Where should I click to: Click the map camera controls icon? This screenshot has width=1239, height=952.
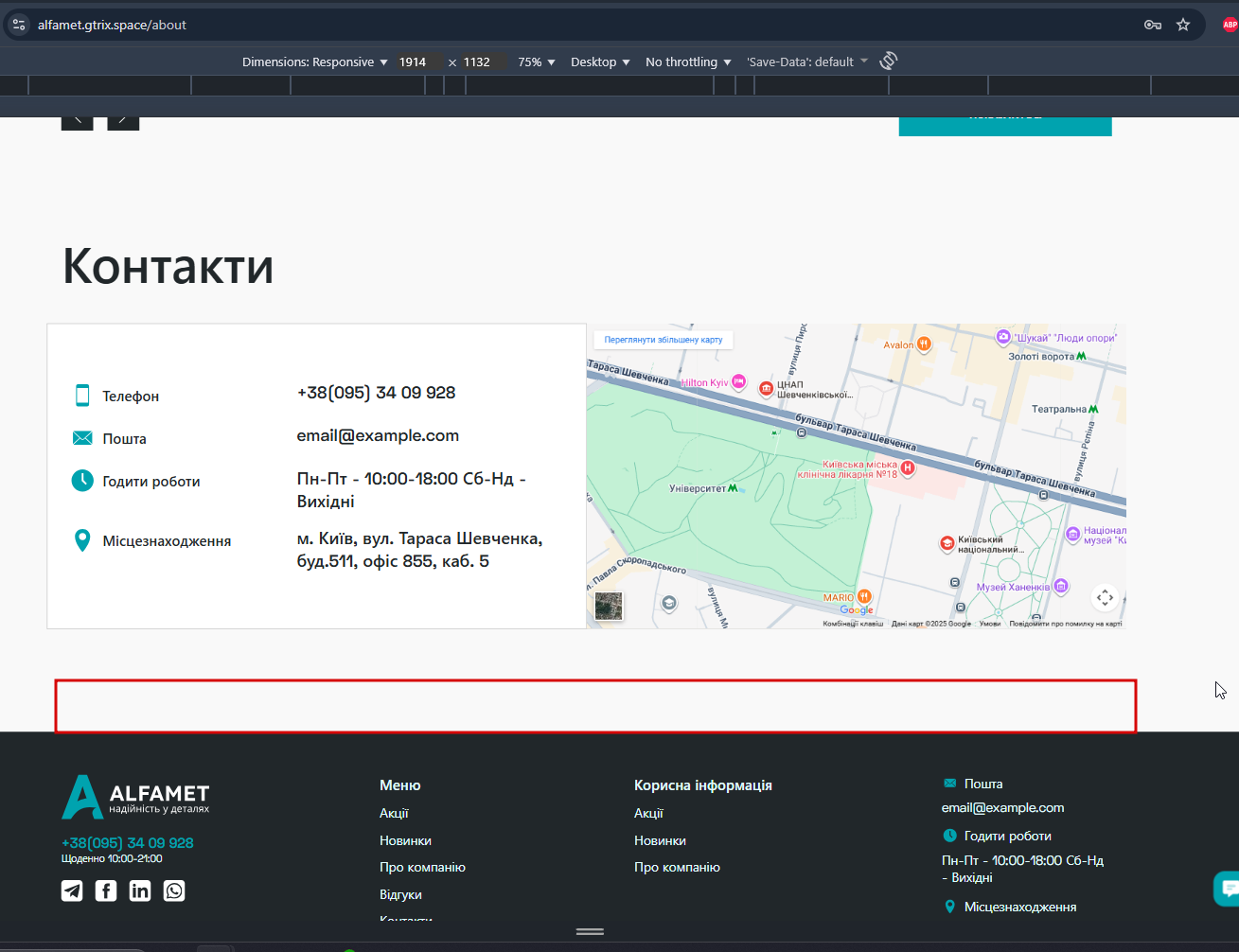coord(1105,598)
